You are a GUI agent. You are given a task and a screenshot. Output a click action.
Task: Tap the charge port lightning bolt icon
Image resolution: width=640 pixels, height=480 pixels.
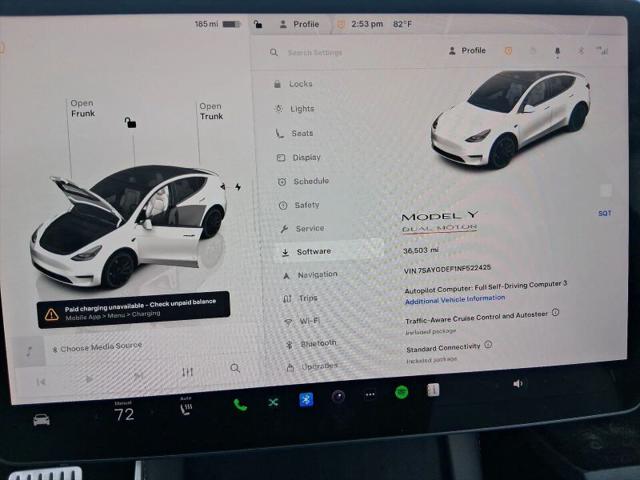[238, 187]
